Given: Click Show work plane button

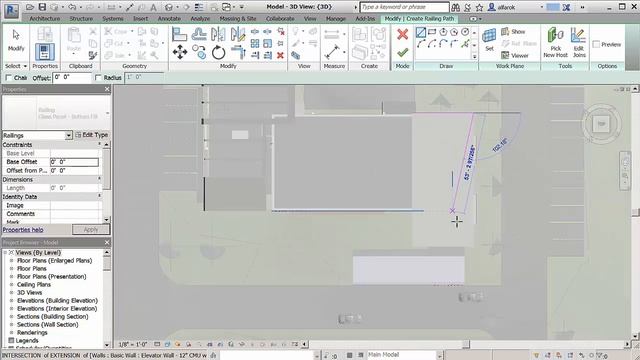Looking at the screenshot, I should coord(513,31).
